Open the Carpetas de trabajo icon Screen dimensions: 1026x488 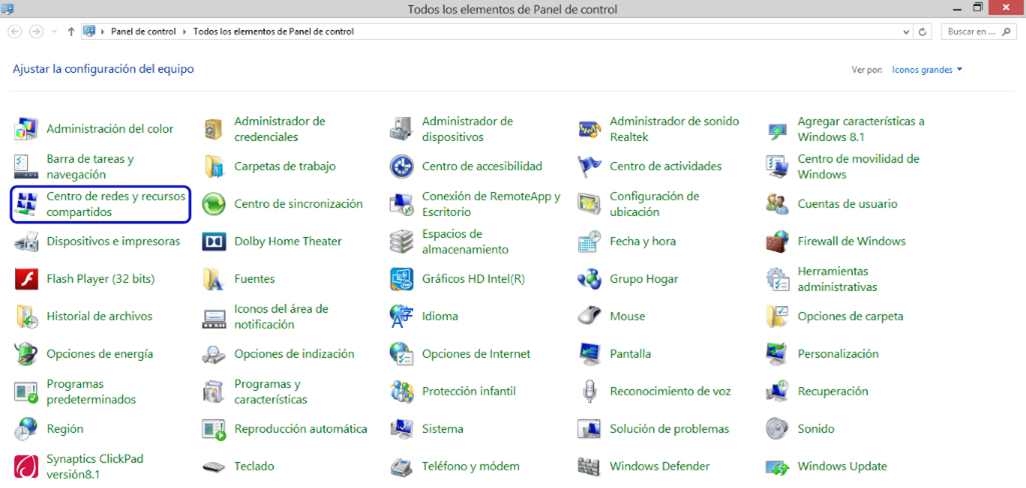213,167
